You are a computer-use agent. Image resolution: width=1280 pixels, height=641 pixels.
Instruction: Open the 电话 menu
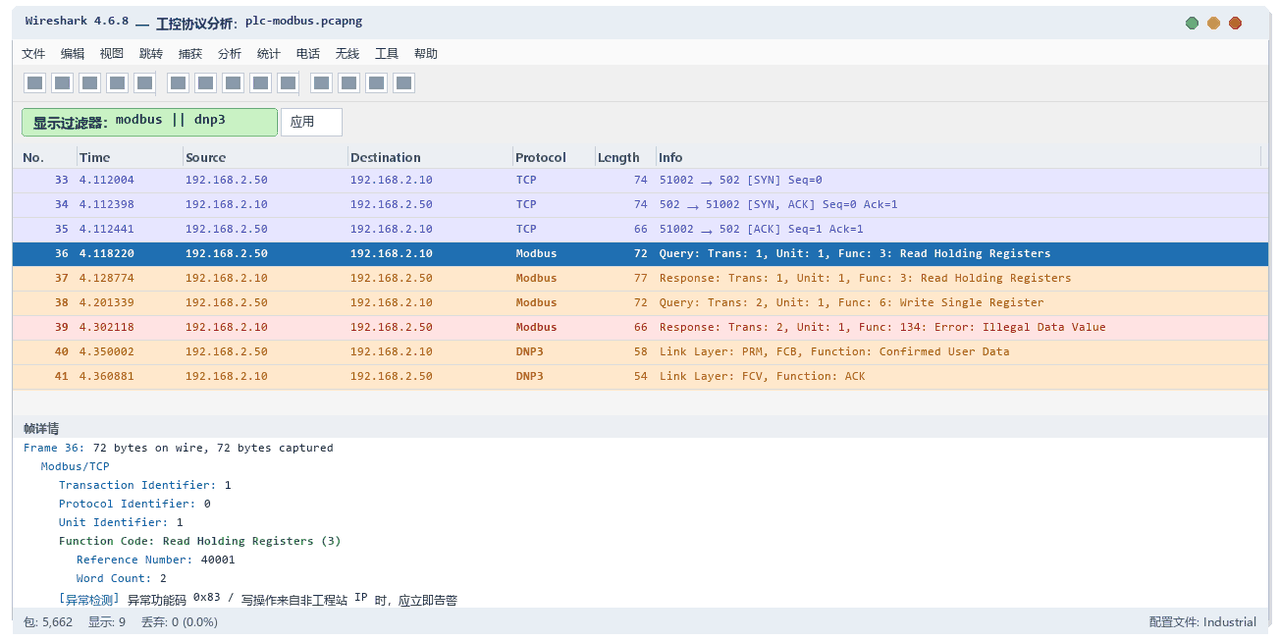click(x=308, y=54)
